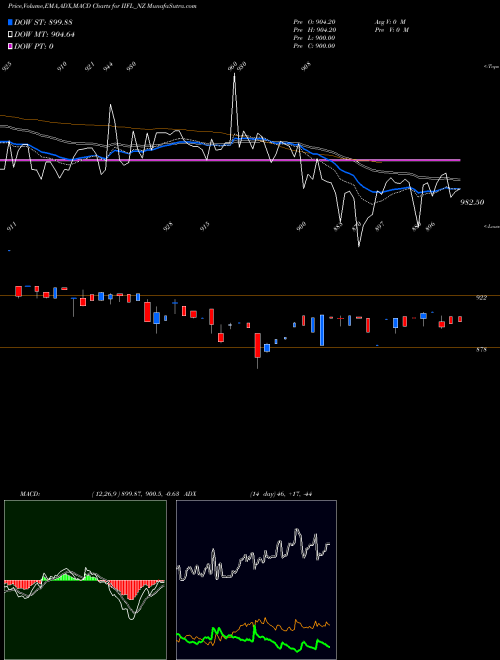Click the 925 high label at top left
This screenshot has height=660, width=500.
point(7,66)
